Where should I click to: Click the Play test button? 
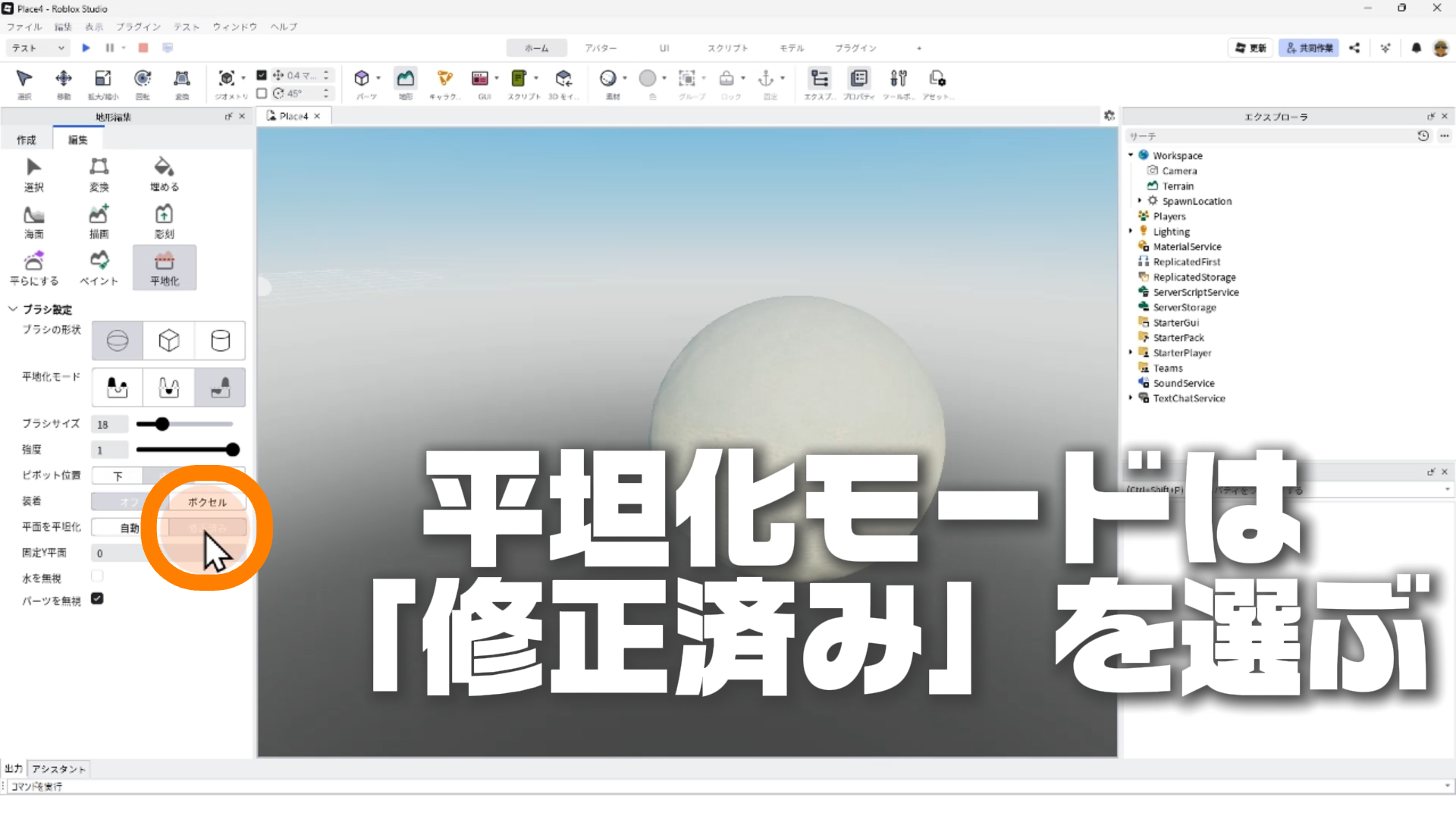pyautogui.click(x=86, y=48)
